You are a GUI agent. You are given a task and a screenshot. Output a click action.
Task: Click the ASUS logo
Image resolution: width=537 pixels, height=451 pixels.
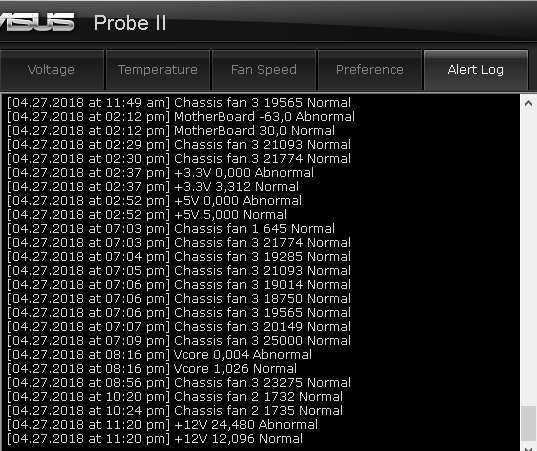pyautogui.click(x=37, y=23)
